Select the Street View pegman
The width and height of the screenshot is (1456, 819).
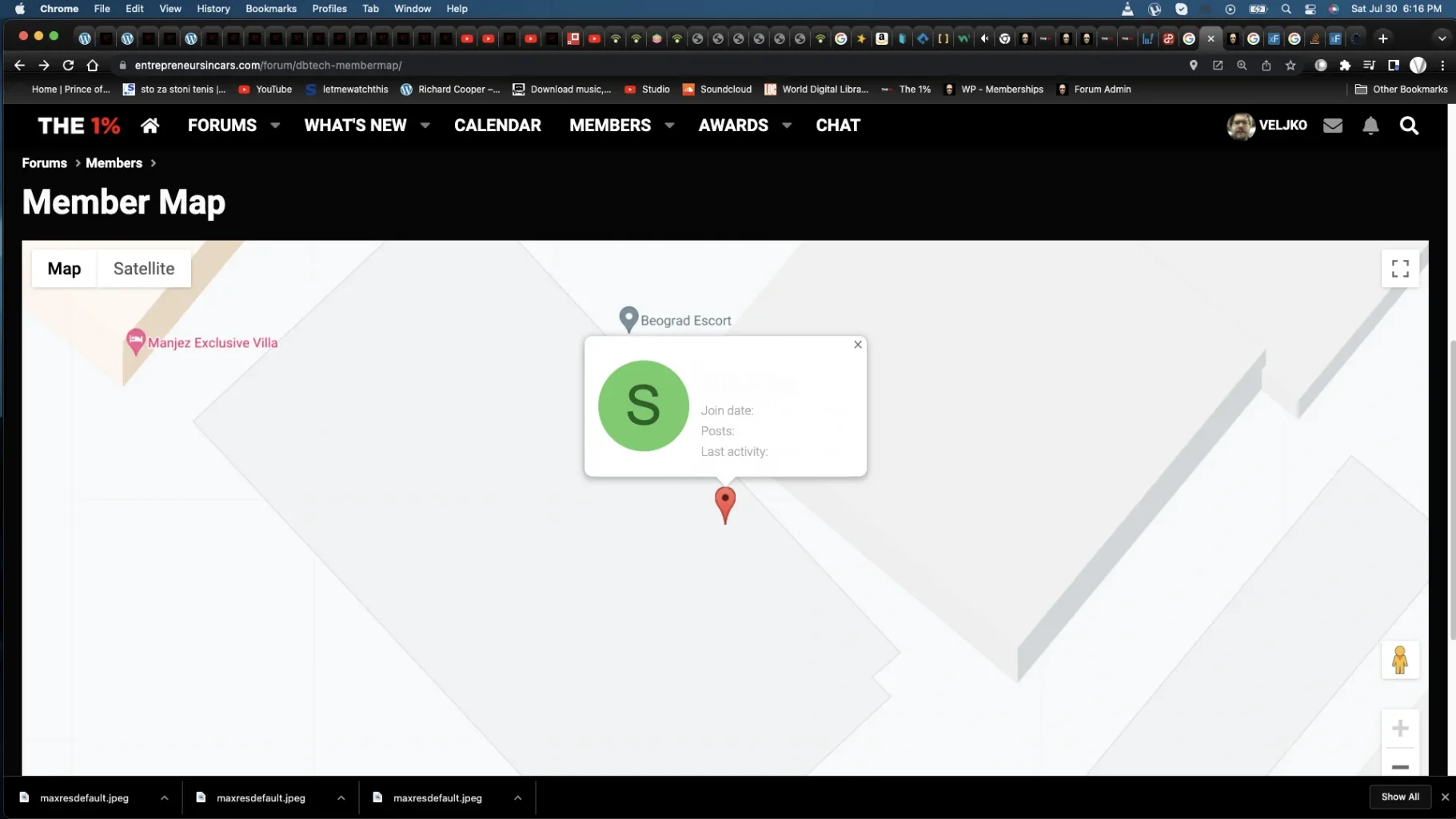click(x=1399, y=660)
